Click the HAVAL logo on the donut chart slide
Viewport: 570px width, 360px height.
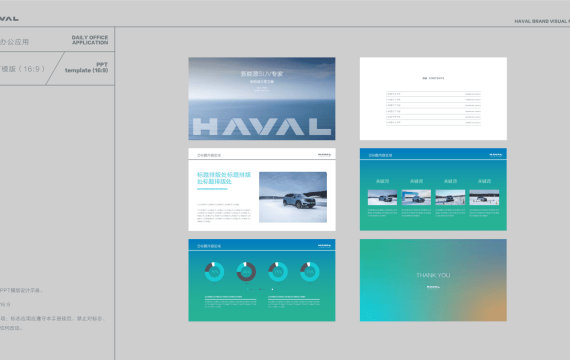tap(324, 246)
